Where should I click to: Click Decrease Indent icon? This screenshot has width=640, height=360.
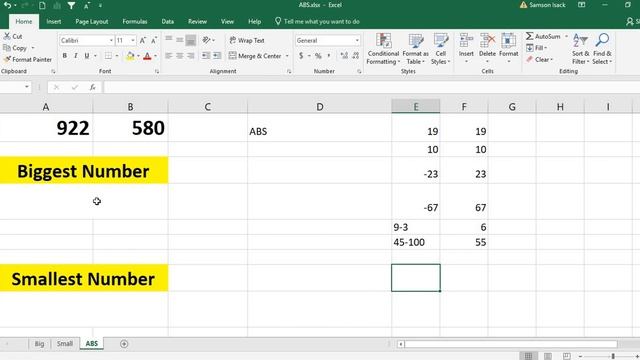[206, 56]
